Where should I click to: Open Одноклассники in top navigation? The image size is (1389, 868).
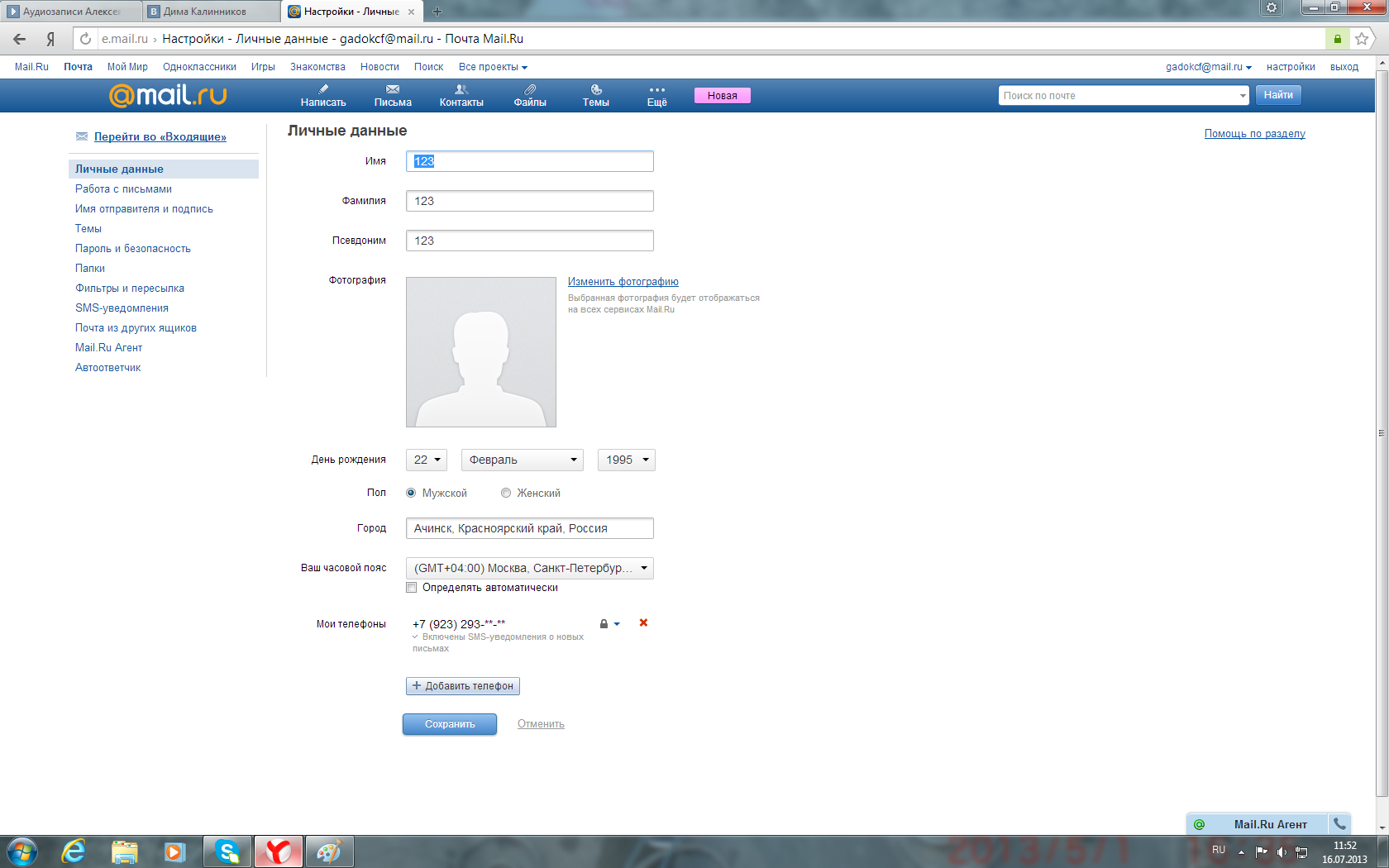[x=199, y=67]
